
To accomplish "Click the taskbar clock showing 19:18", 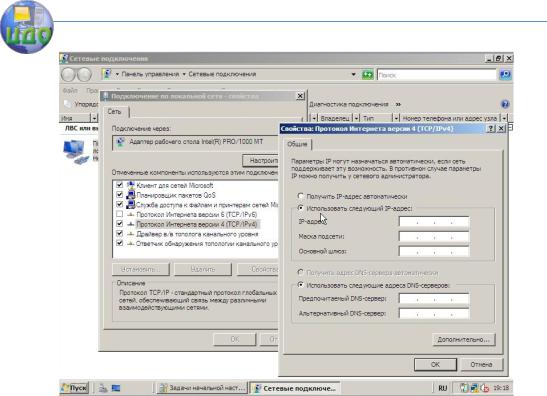I will point(501,388).
